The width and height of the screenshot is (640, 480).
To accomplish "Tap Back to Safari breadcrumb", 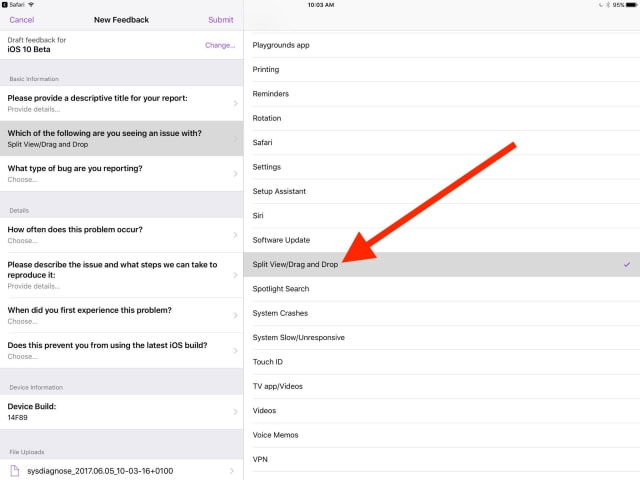I will pos(13,4).
